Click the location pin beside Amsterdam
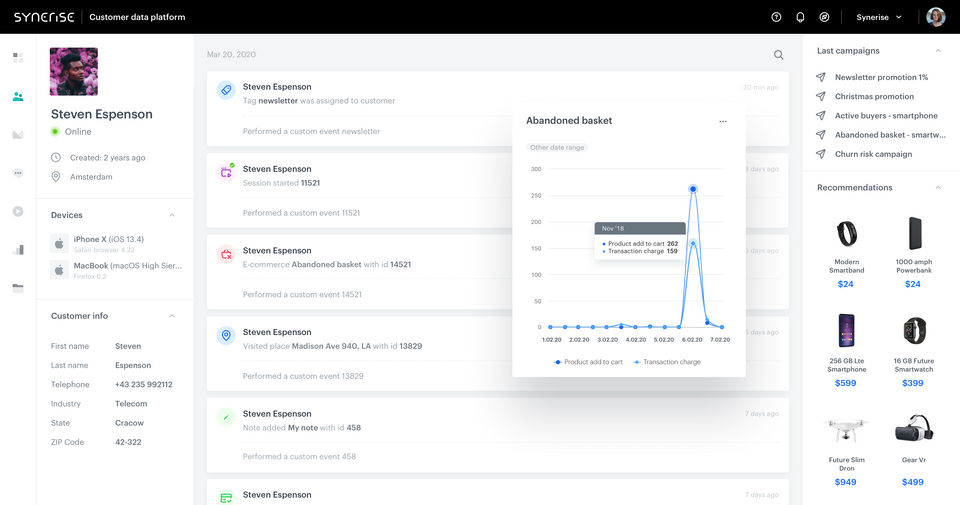Screen dimensions: 960x505 (x=56, y=177)
